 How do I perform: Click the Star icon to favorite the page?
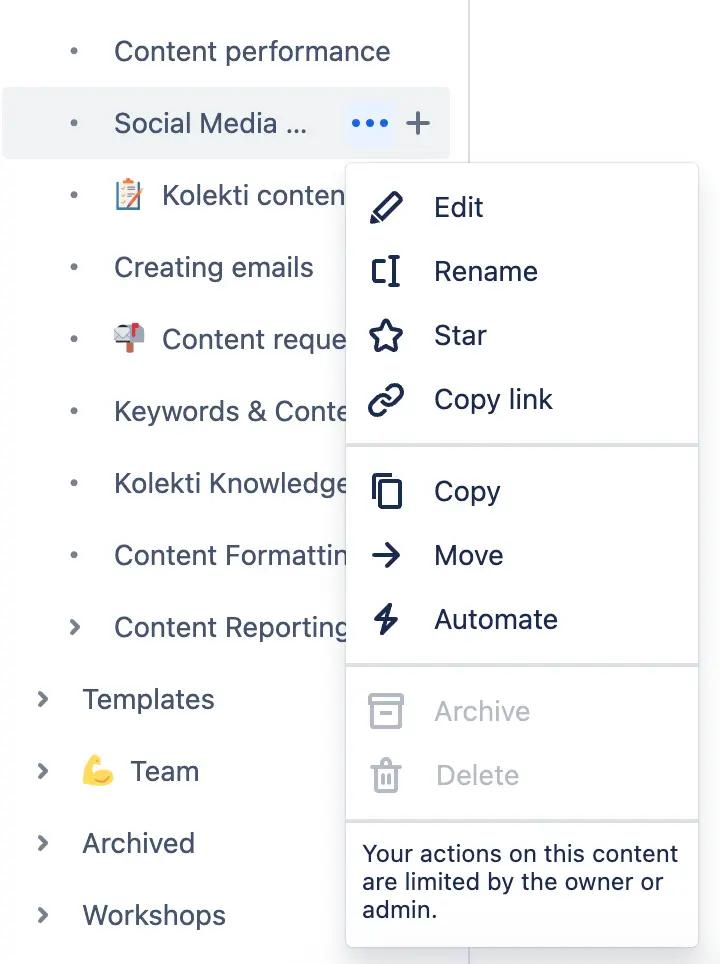coord(387,335)
